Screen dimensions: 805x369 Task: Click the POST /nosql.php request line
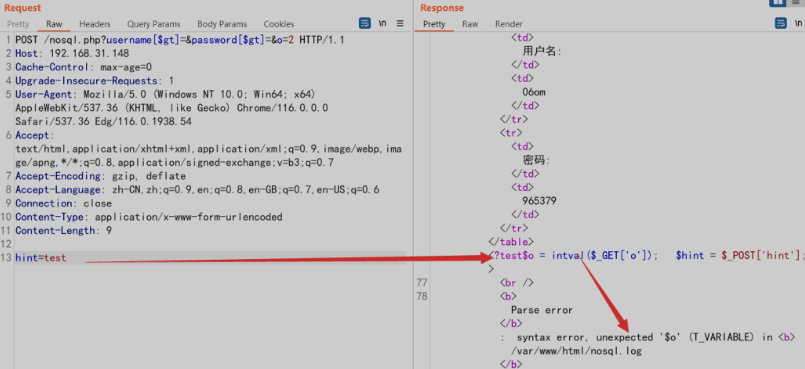click(180, 40)
